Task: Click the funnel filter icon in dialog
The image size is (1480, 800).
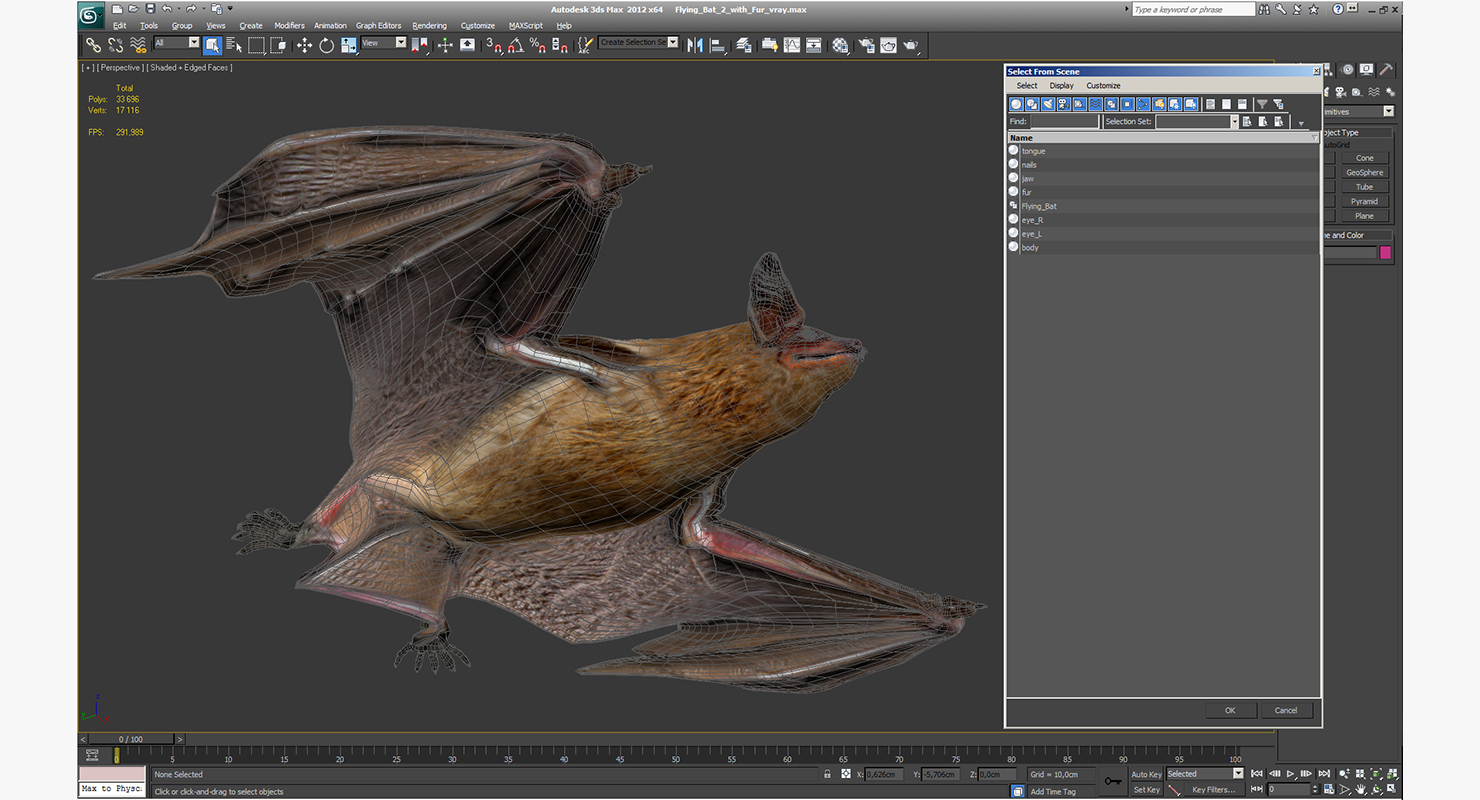Action: [1262, 104]
